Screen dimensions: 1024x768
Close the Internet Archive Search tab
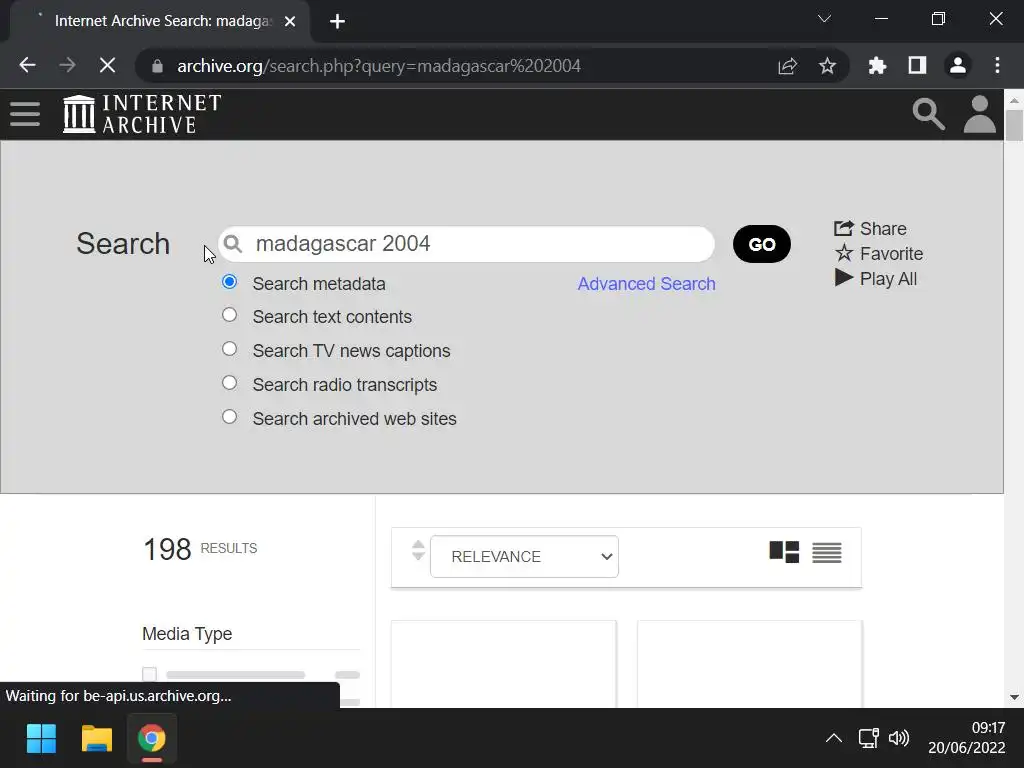click(x=290, y=22)
